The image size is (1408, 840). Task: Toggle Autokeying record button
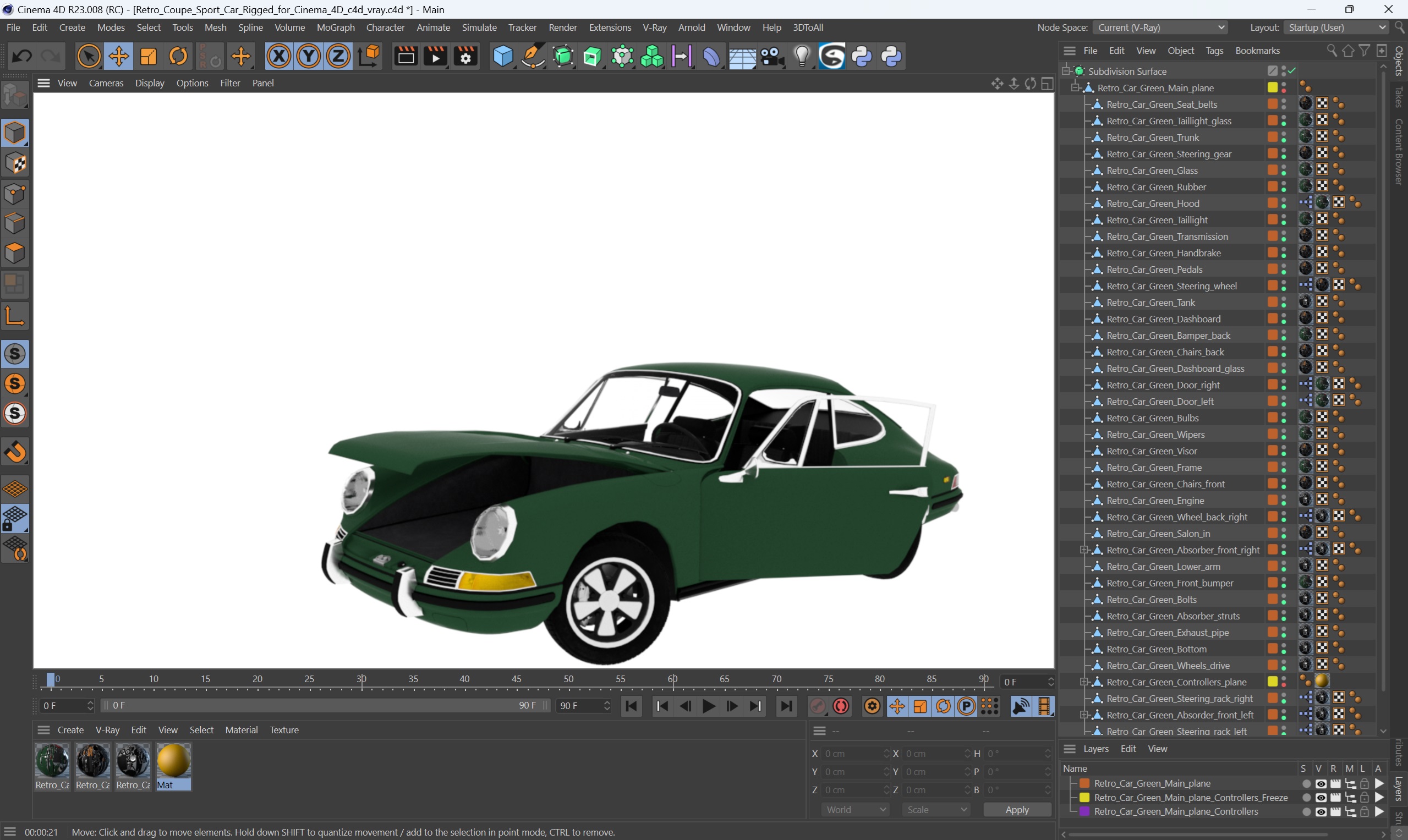pyautogui.click(x=842, y=706)
